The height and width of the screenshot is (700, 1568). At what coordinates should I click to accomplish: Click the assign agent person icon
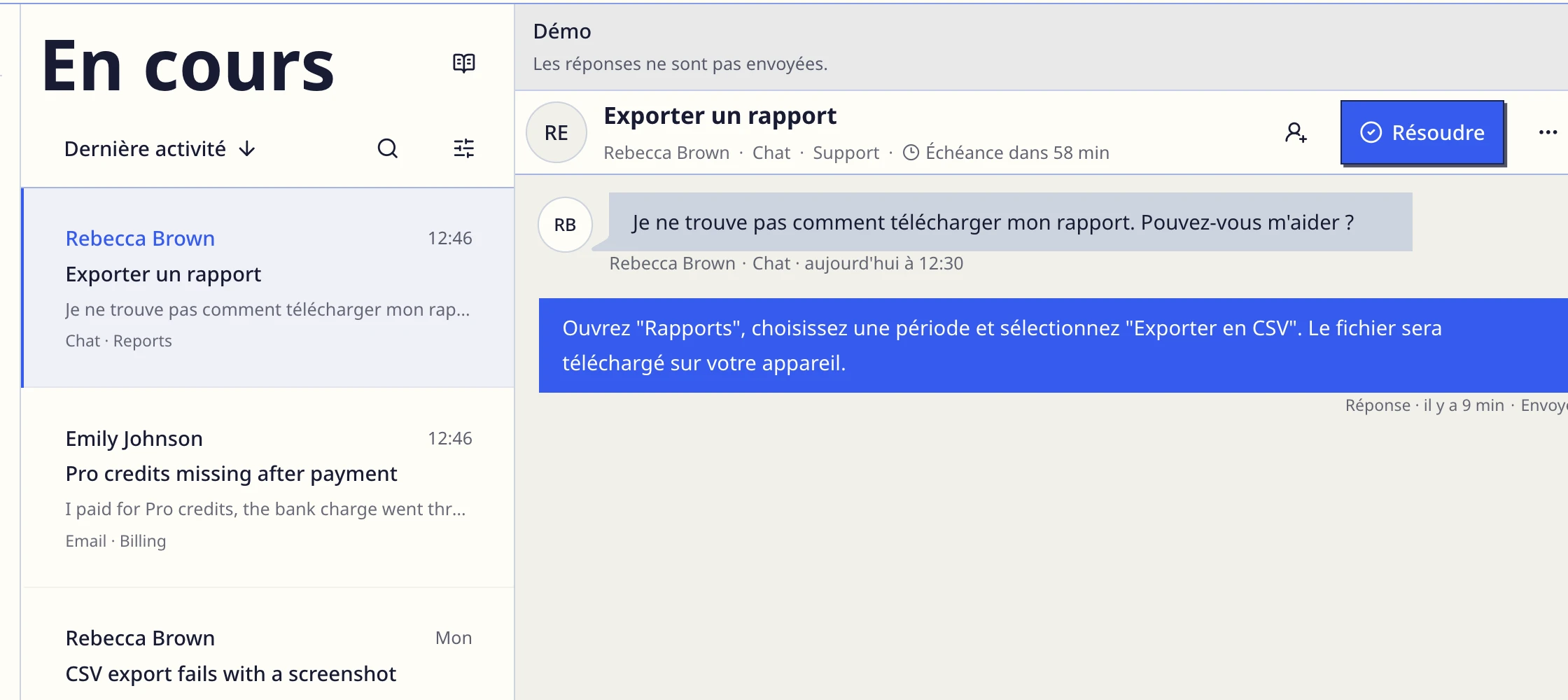[1296, 132]
